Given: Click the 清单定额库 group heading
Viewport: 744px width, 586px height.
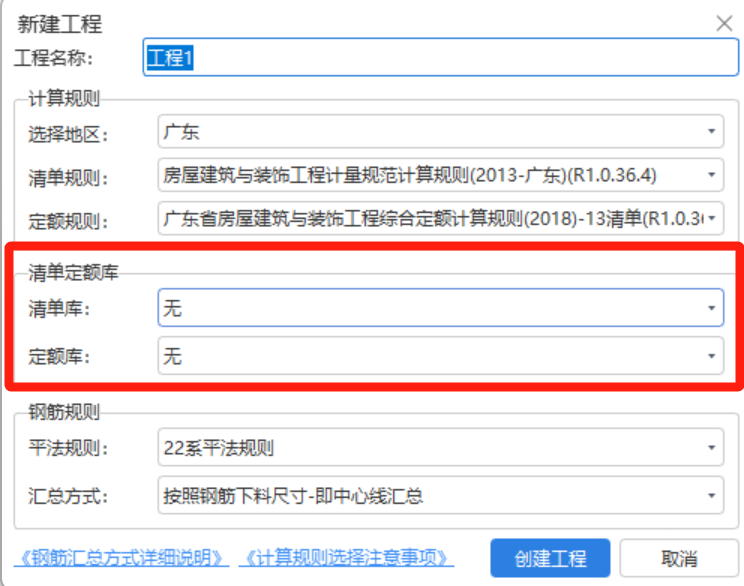Looking at the screenshot, I should (73, 272).
